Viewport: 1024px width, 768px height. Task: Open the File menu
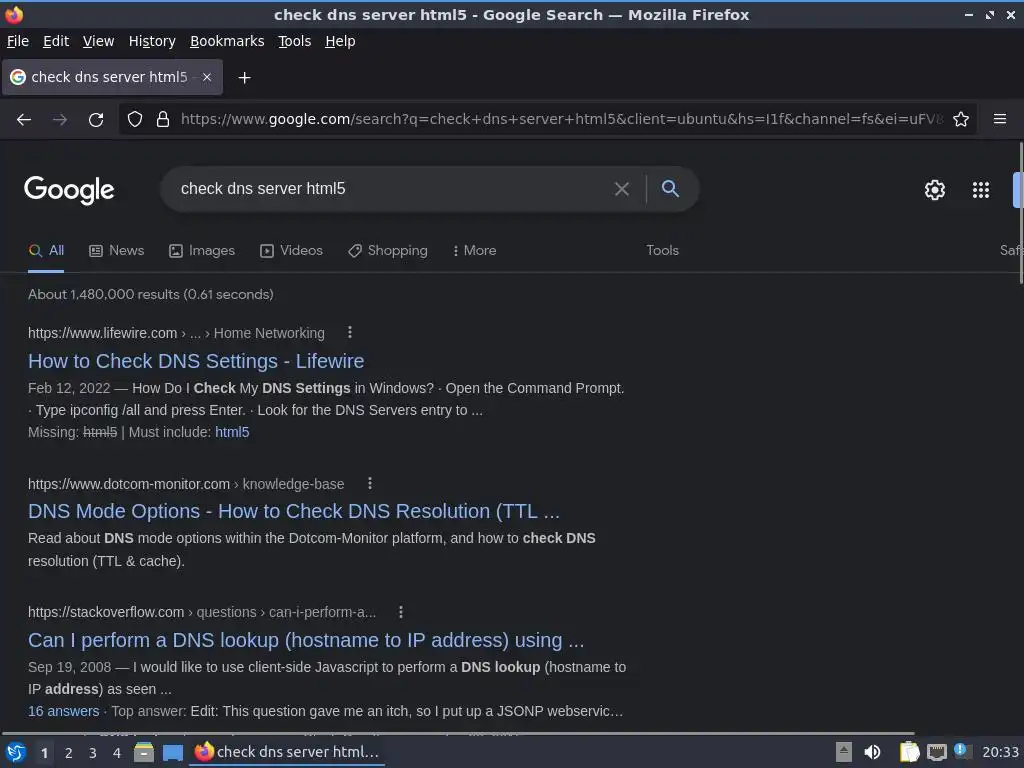point(18,41)
